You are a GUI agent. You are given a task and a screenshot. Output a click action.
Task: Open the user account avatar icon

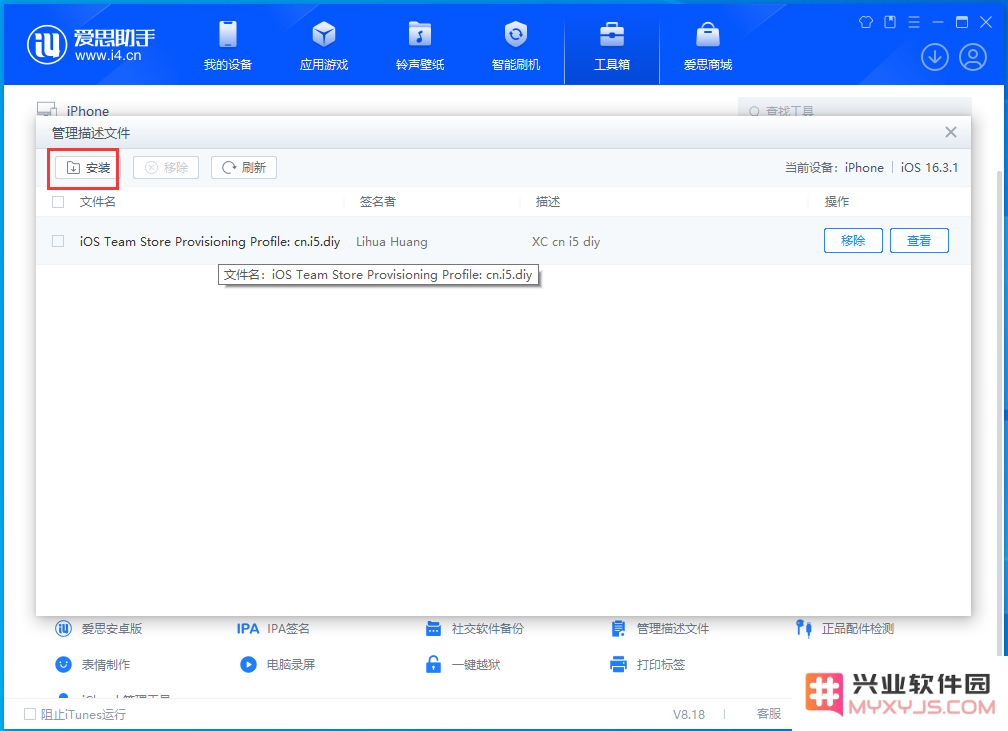973,57
